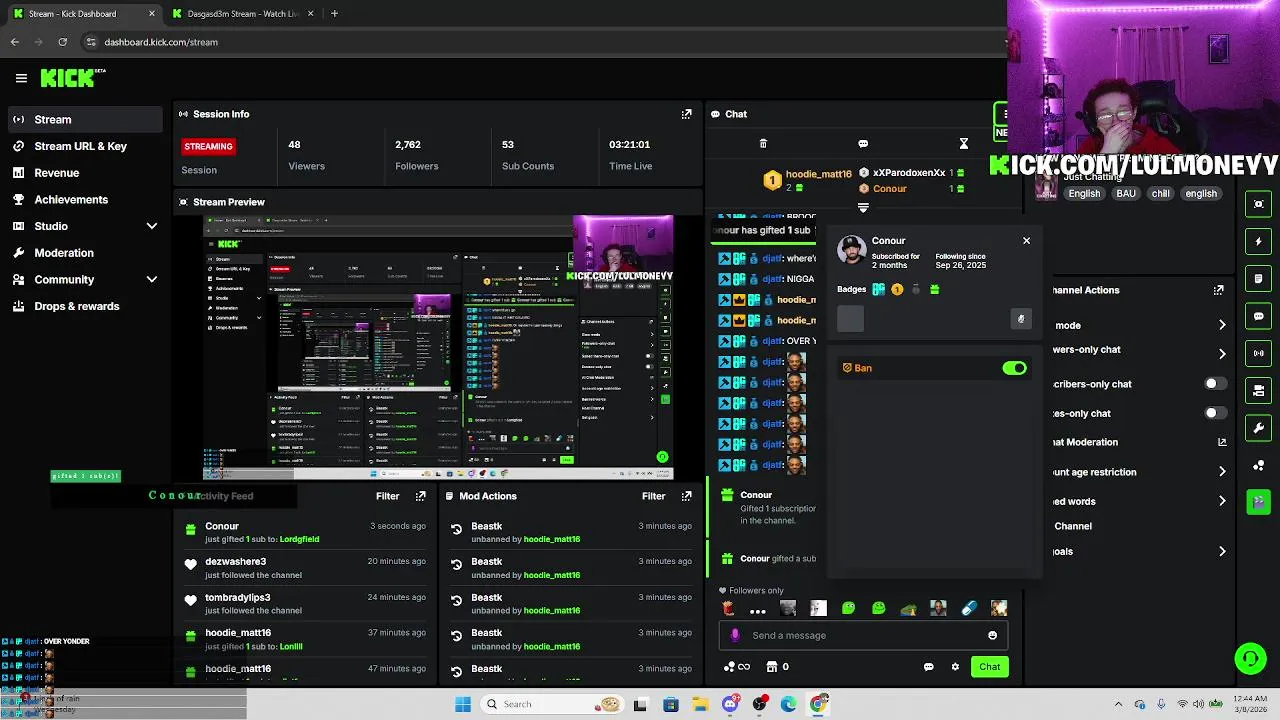The image size is (1280, 720).
Task: Click the mute icon in Conour card
Action: click(1021, 319)
